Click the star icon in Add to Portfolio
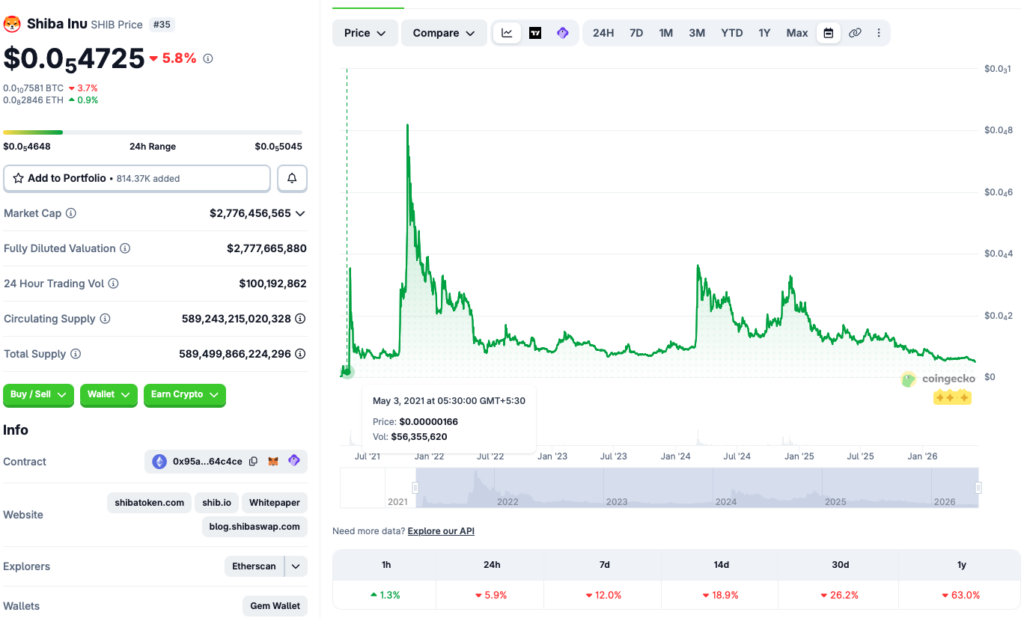1024x618 pixels. (x=18, y=178)
